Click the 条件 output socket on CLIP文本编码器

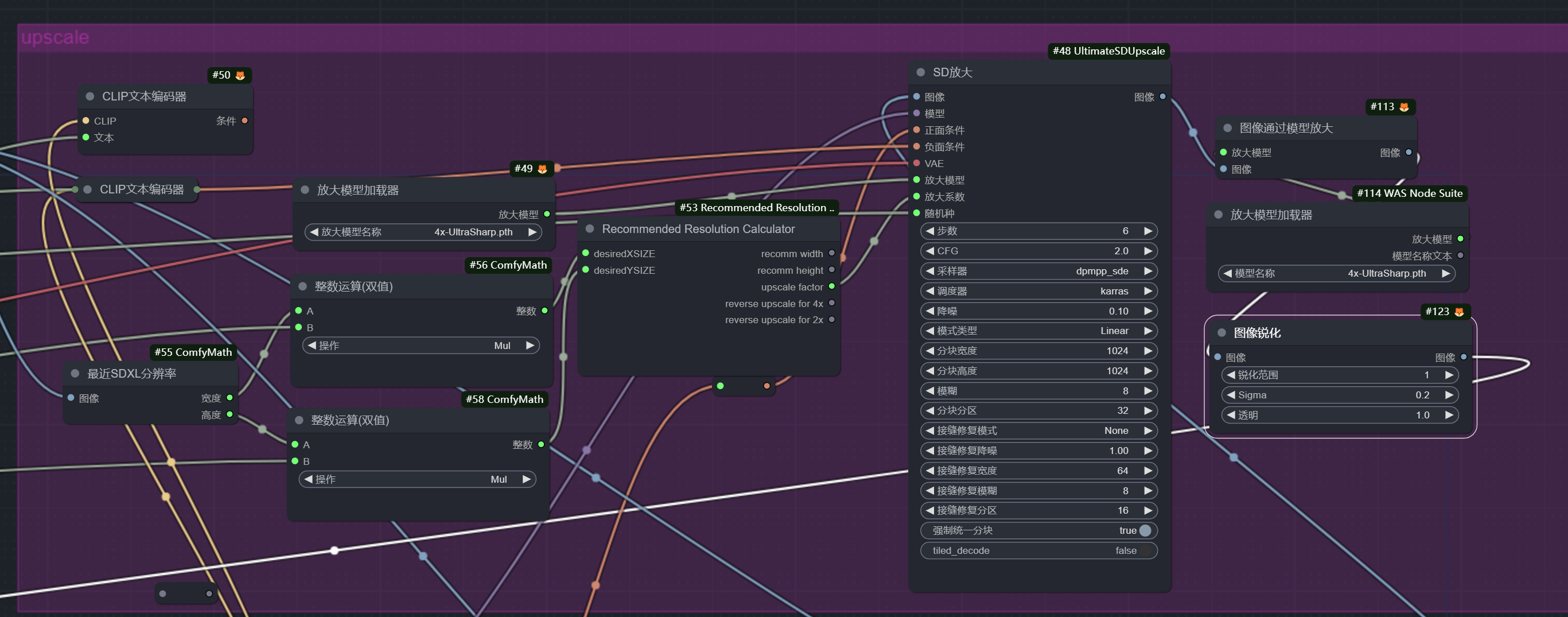245,121
